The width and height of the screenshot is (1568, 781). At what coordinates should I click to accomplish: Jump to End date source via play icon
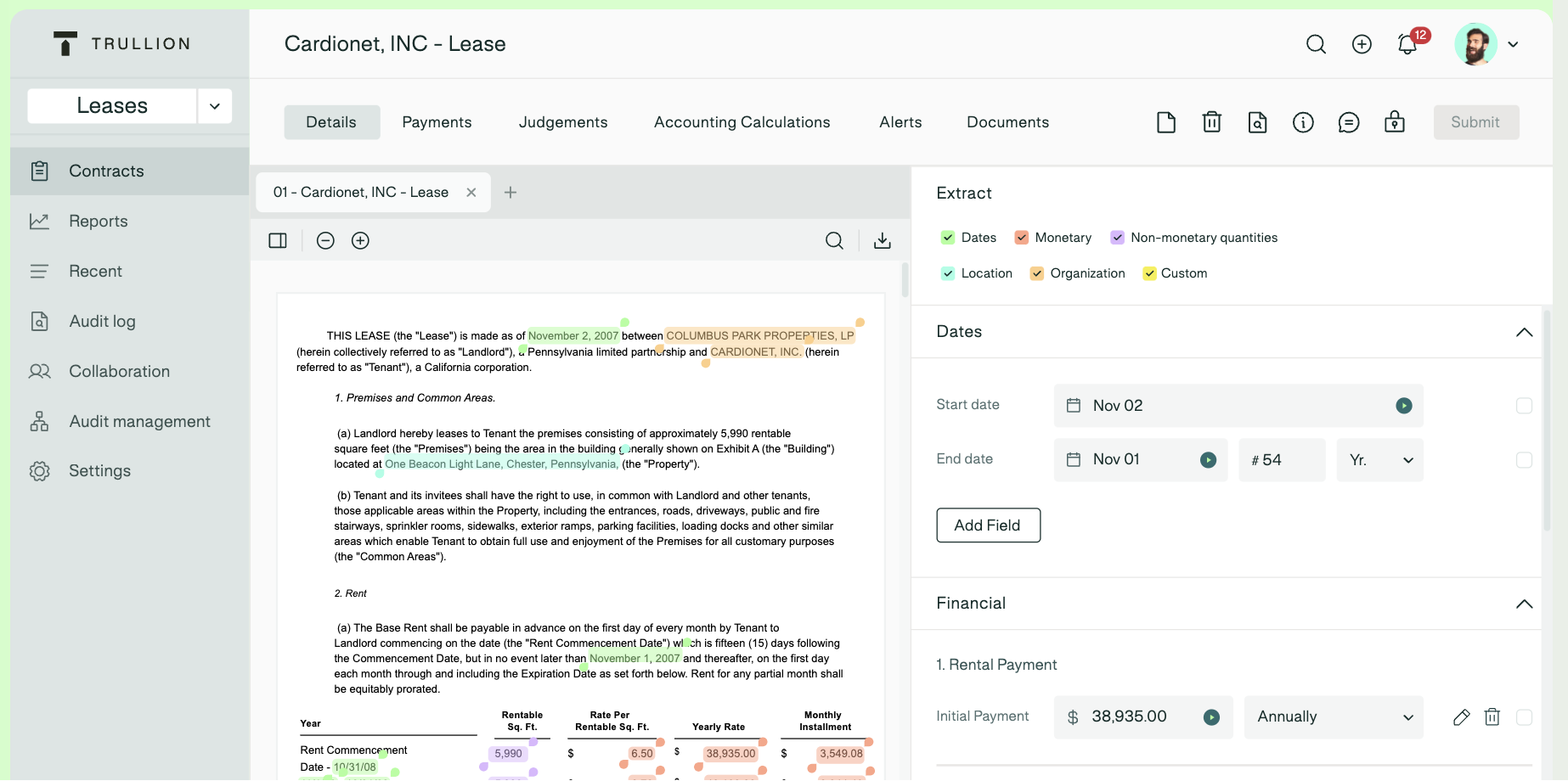coord(1209,460)
